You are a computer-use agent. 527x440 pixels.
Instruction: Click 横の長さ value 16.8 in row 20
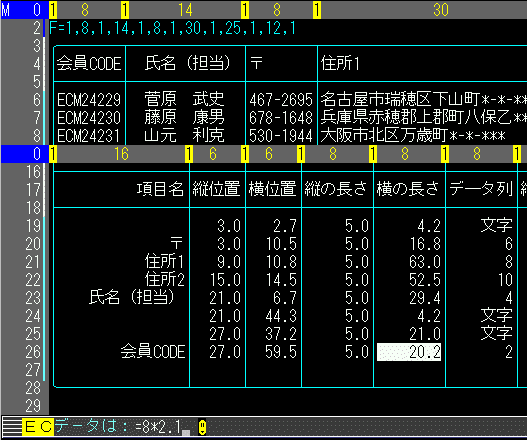(425, 244)
